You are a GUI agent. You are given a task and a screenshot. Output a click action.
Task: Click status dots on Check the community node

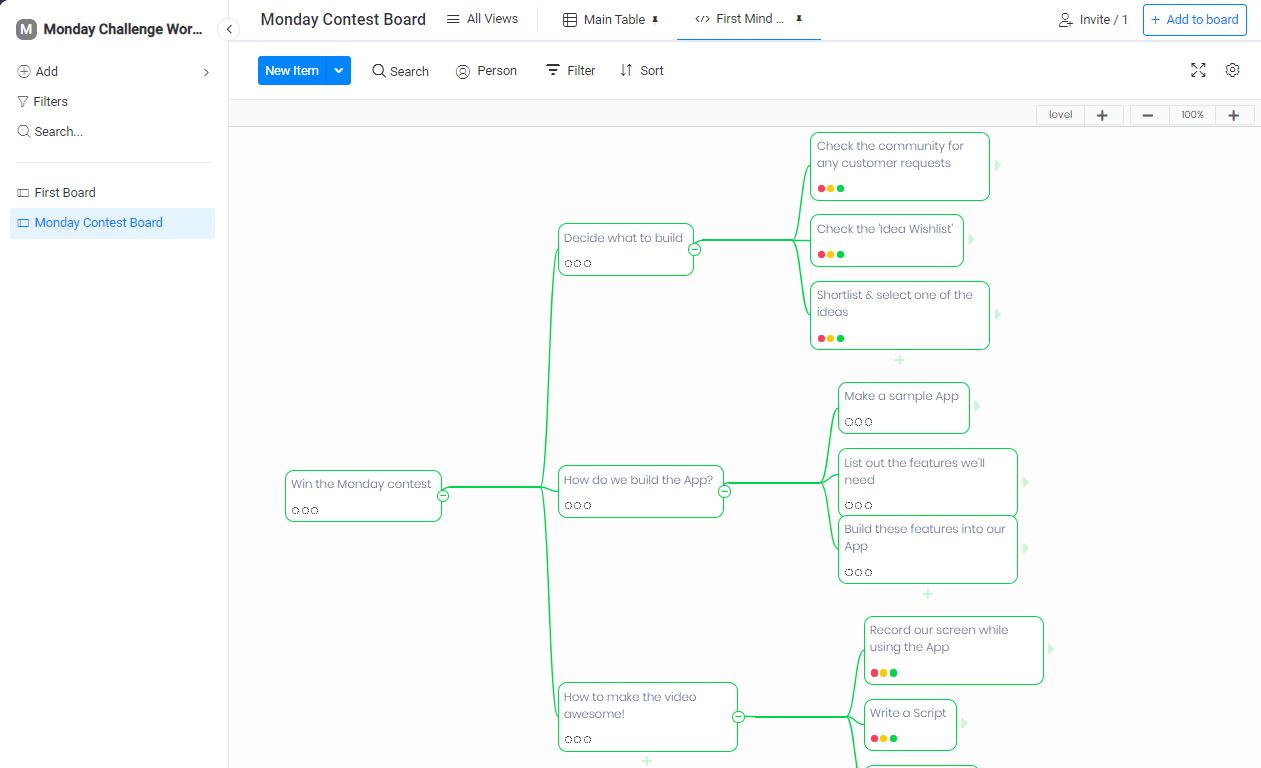point(831,188)
